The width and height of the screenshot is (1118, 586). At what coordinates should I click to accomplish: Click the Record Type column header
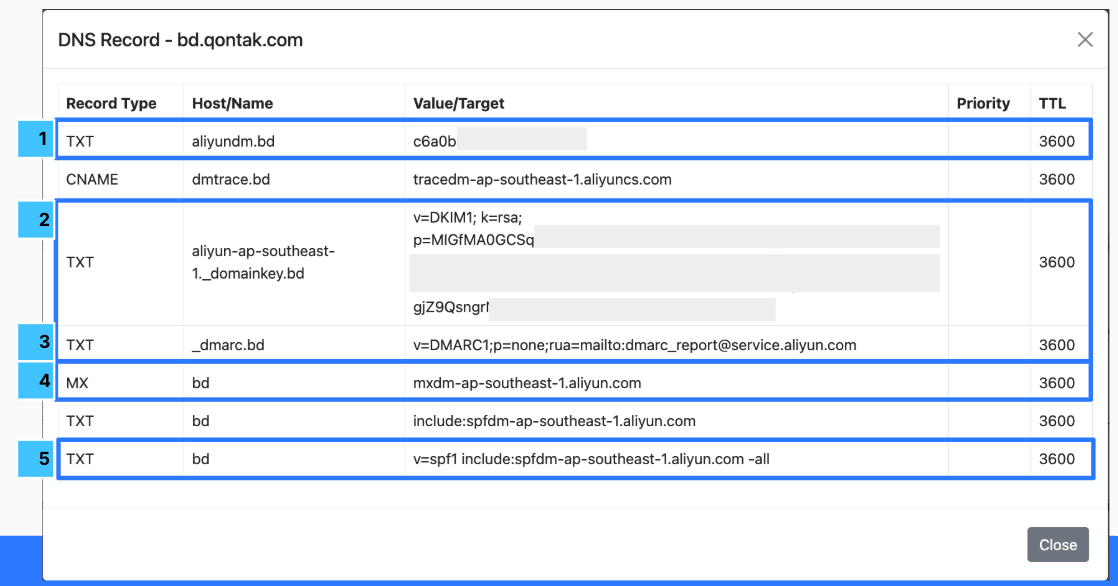pyautogui.click(x=111, y=103)
